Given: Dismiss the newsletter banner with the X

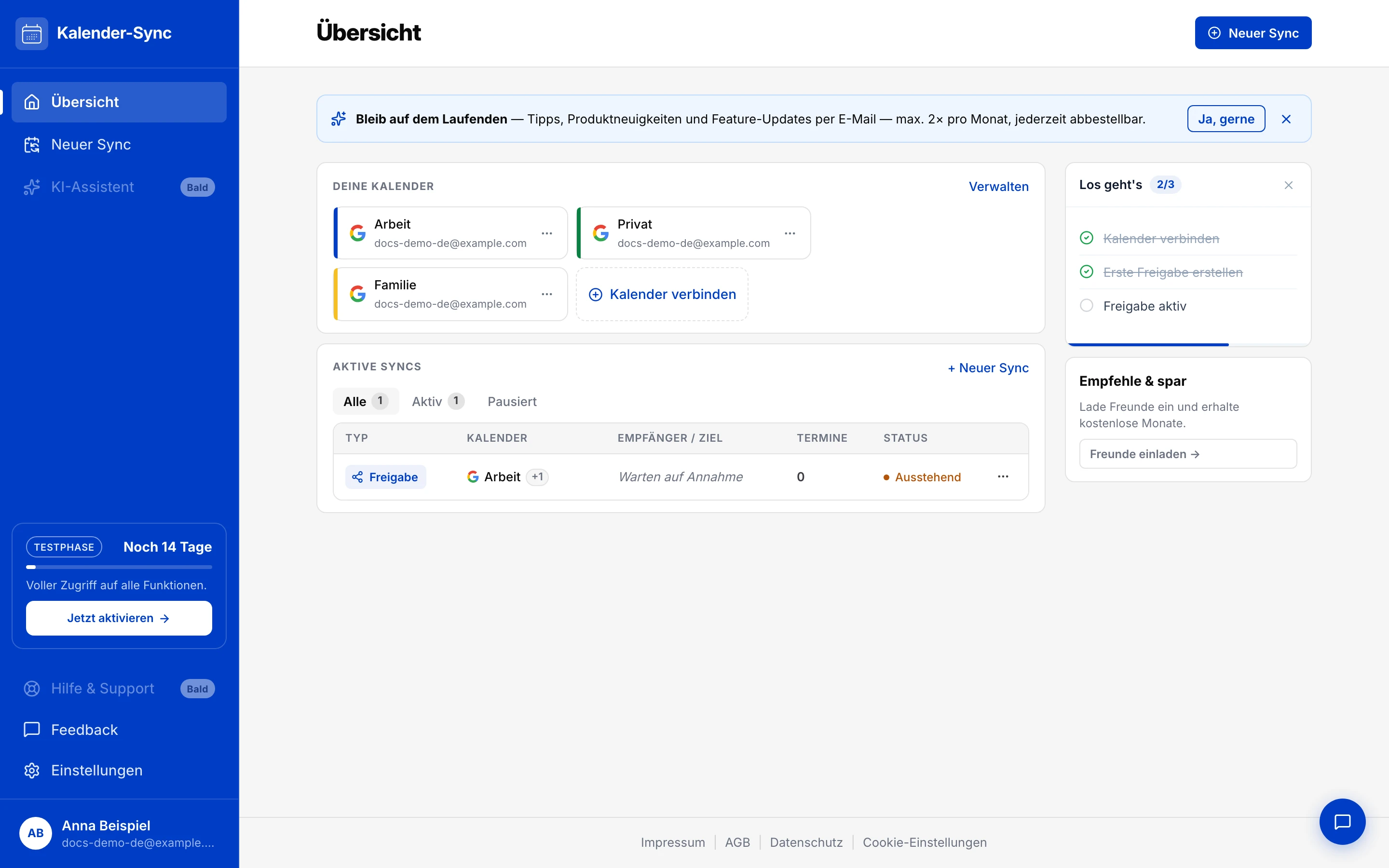Looking at the screenshot, I should (1286, 119).
